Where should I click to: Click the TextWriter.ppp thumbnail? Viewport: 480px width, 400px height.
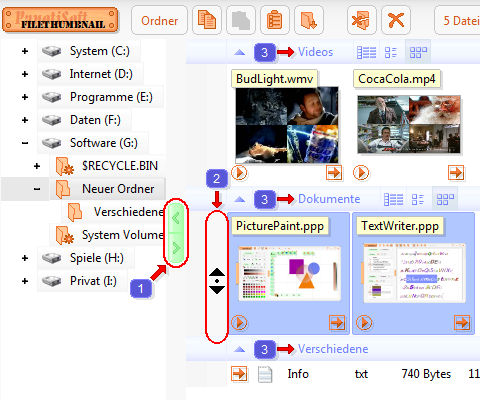(x=414, y=273)
